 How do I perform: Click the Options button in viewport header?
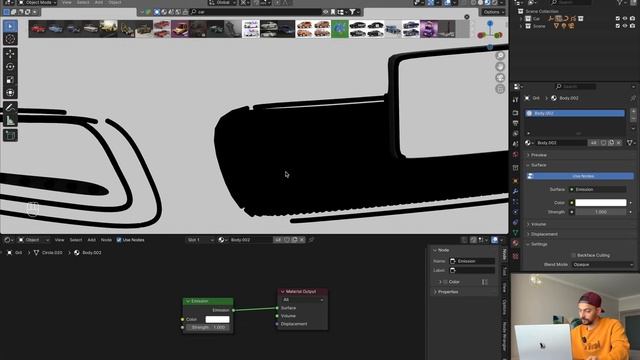[x=492, y=12]
